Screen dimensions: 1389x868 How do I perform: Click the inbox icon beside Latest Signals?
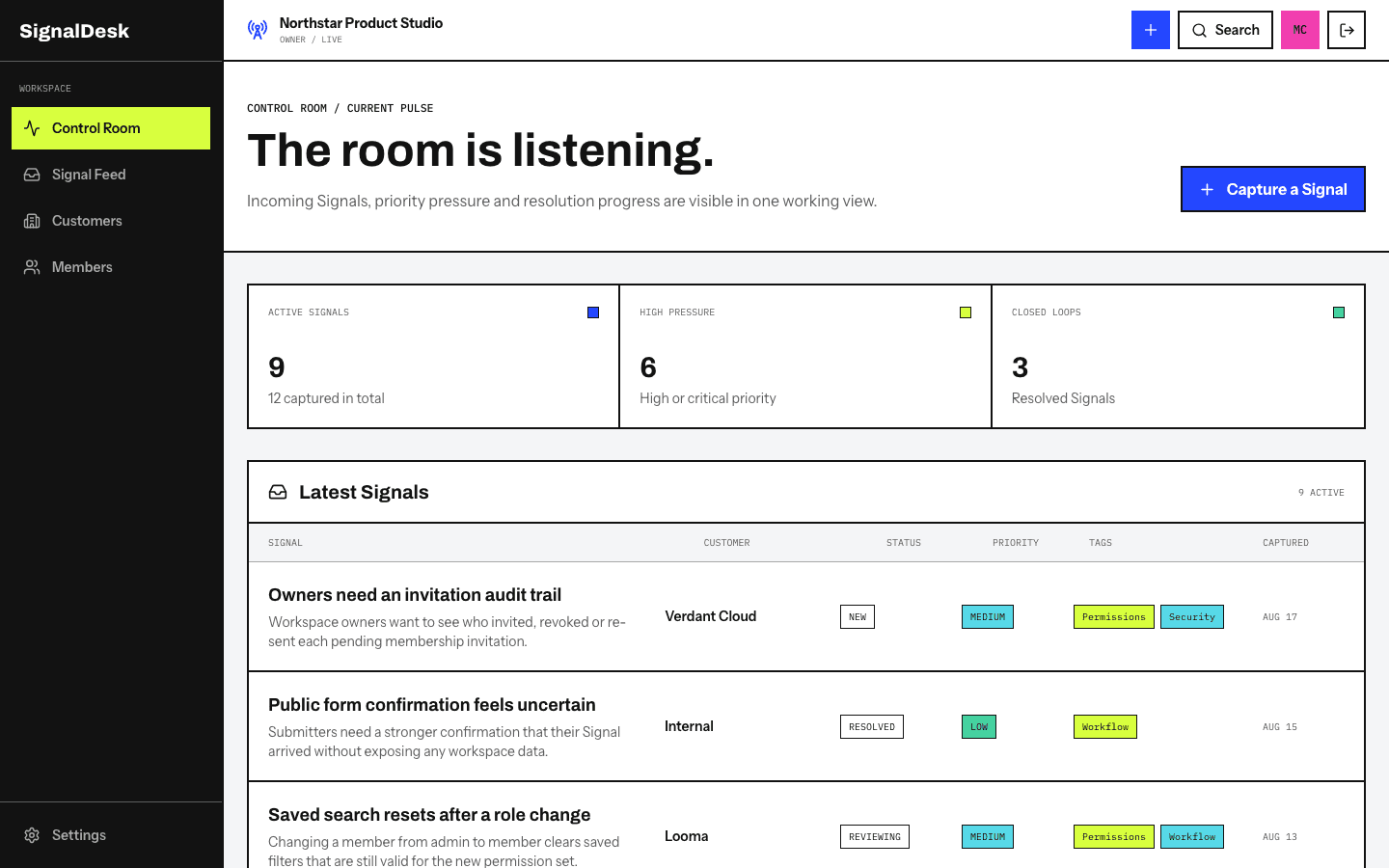[278, 492]
